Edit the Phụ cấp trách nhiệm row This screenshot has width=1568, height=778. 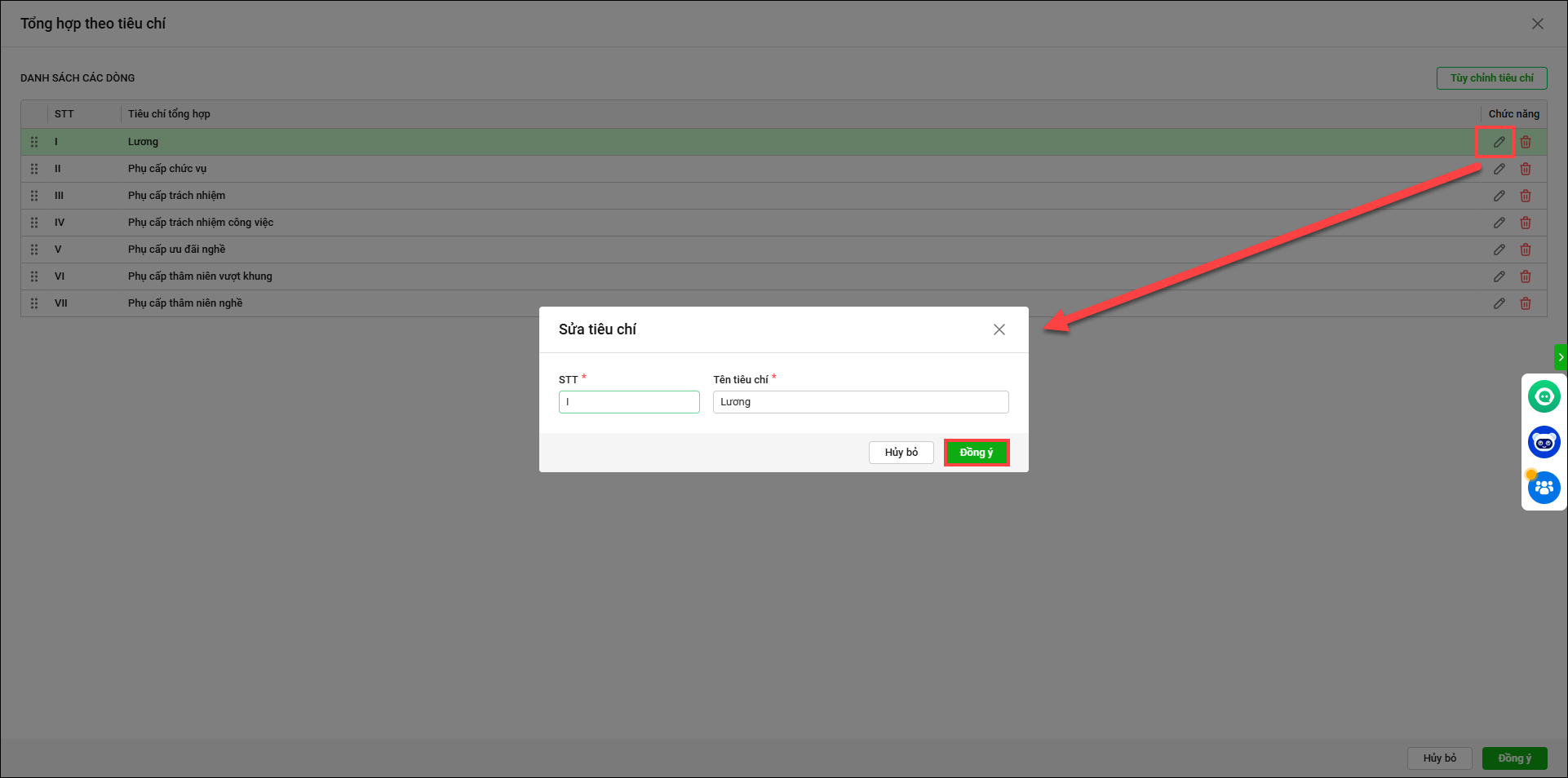(x=1499, y=196)
